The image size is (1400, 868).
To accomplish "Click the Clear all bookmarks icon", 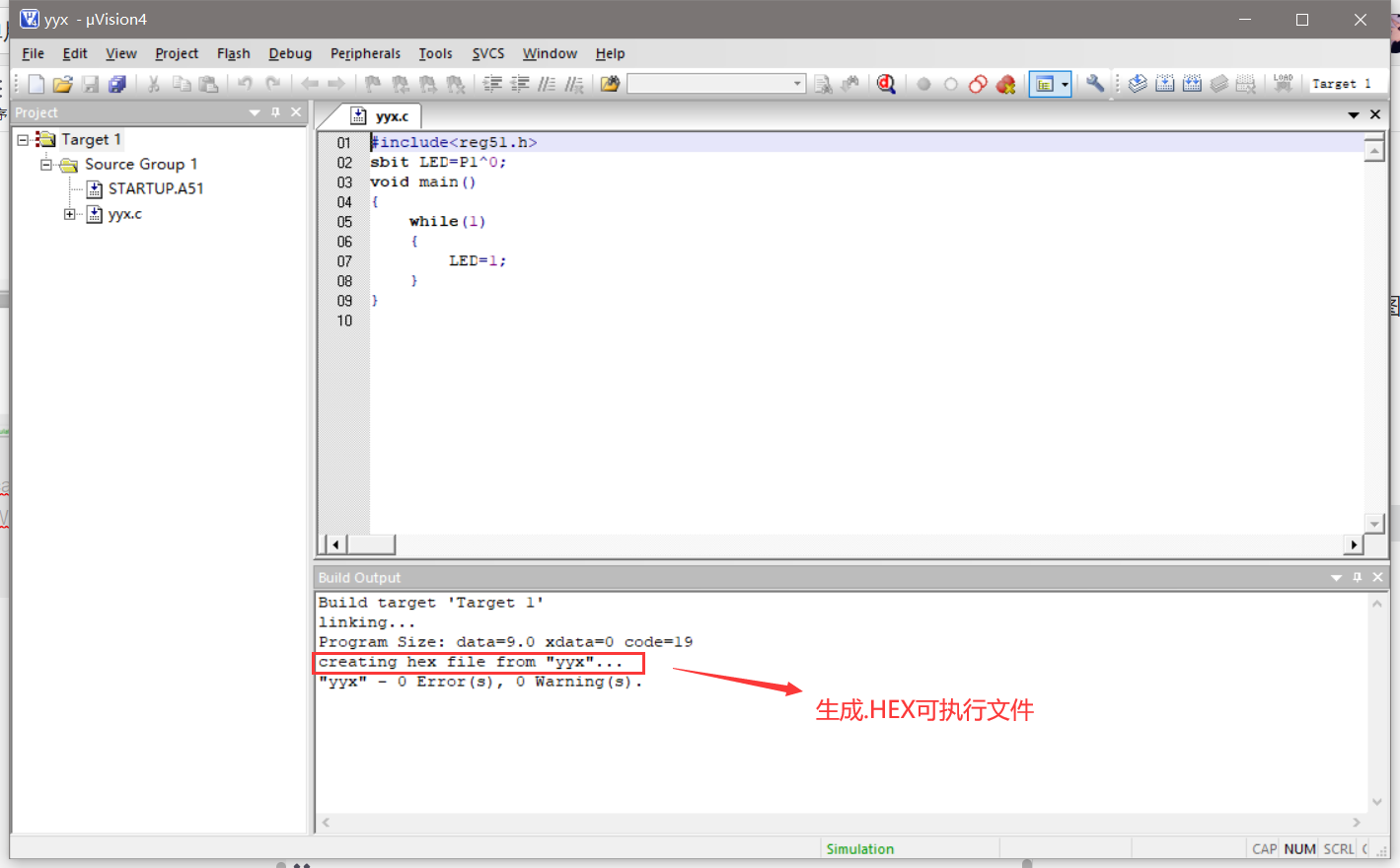I will [455, 84].
